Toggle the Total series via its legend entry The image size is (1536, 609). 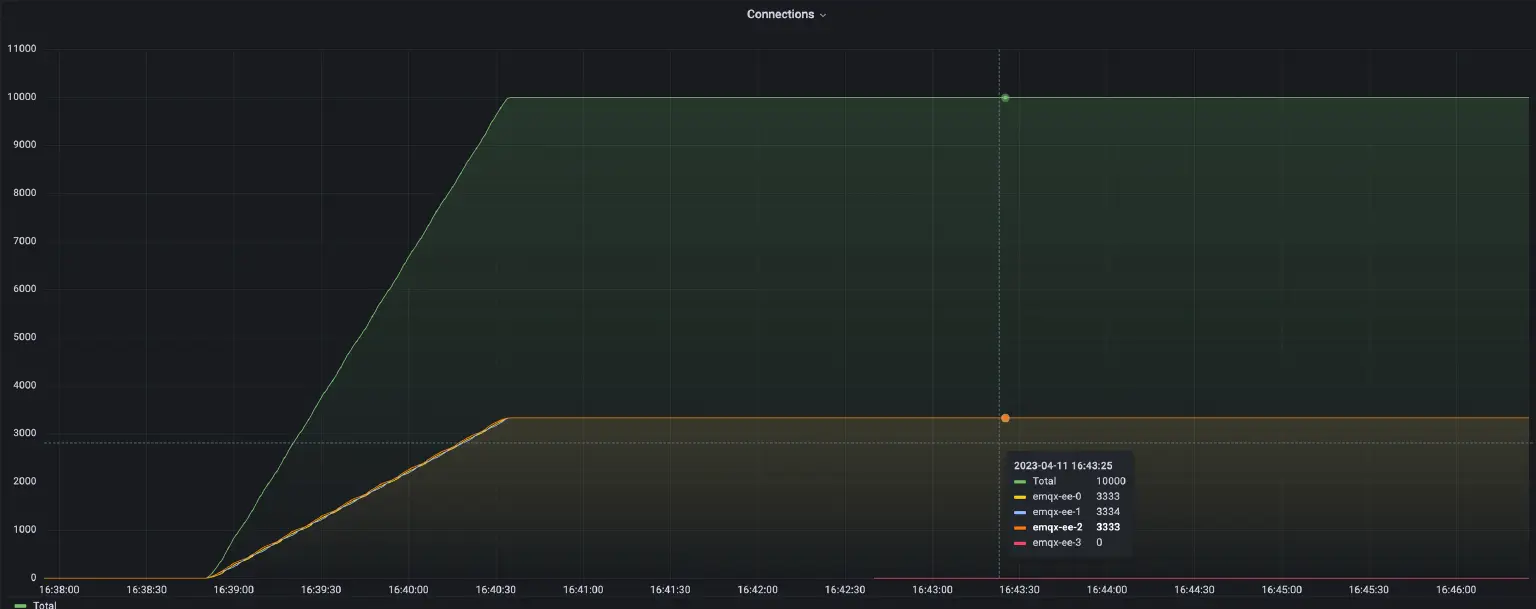(44, 604)
